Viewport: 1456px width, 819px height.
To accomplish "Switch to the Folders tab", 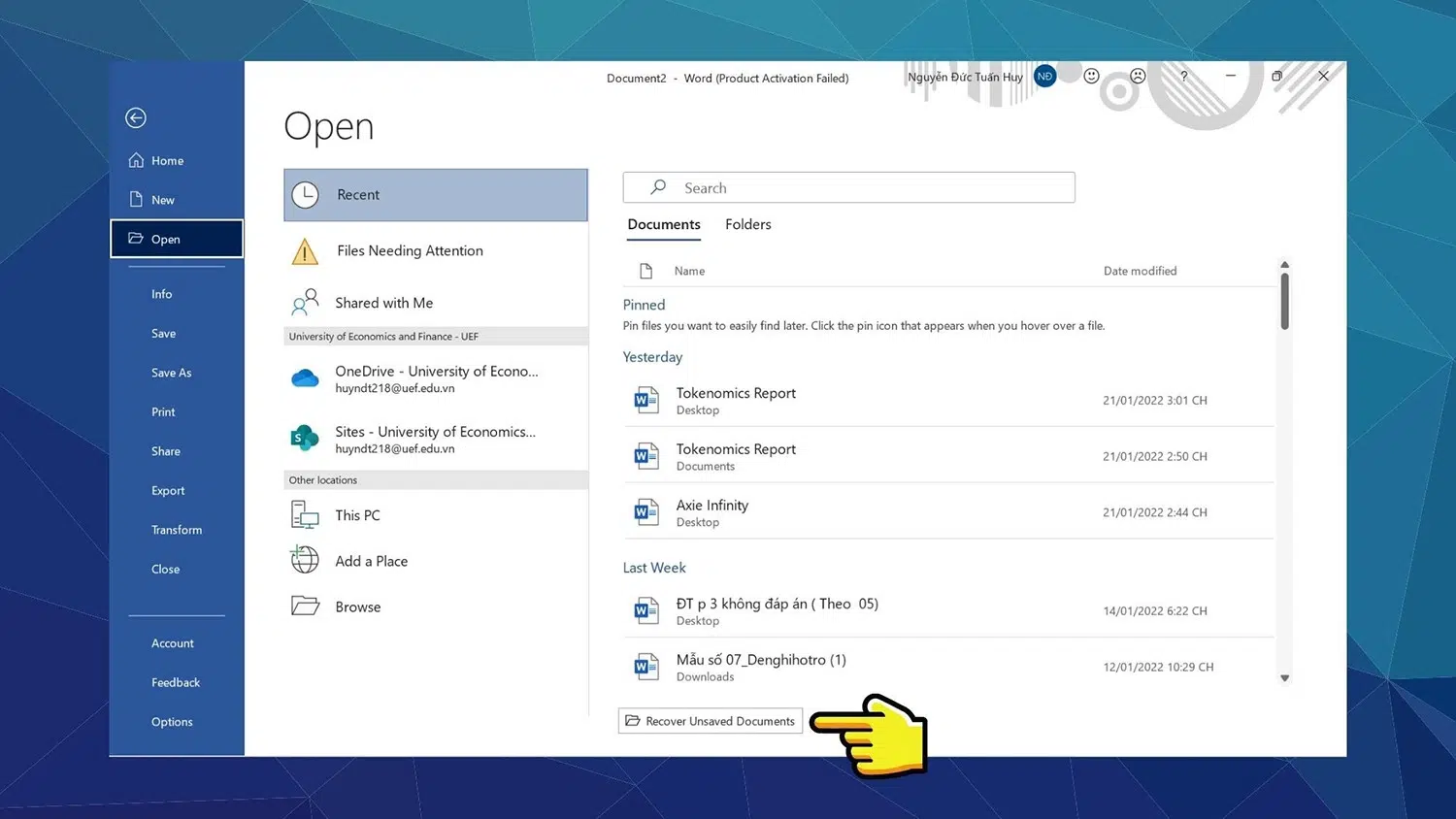I will click(748, 224).
